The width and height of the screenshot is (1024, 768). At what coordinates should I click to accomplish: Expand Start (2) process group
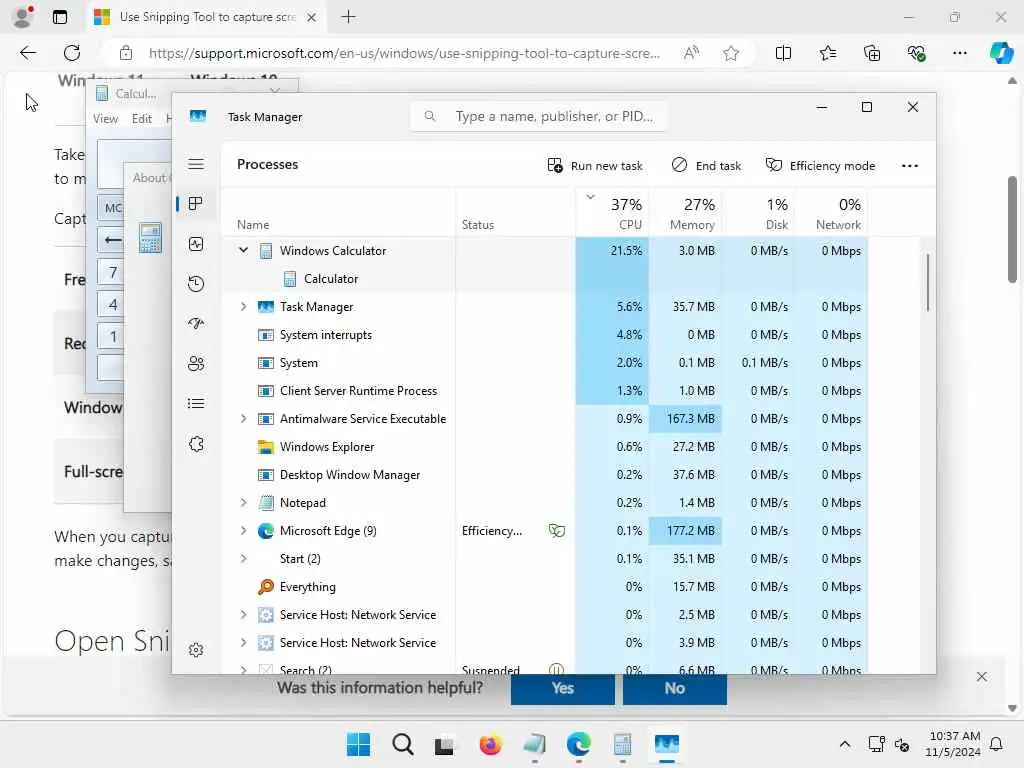244,558
